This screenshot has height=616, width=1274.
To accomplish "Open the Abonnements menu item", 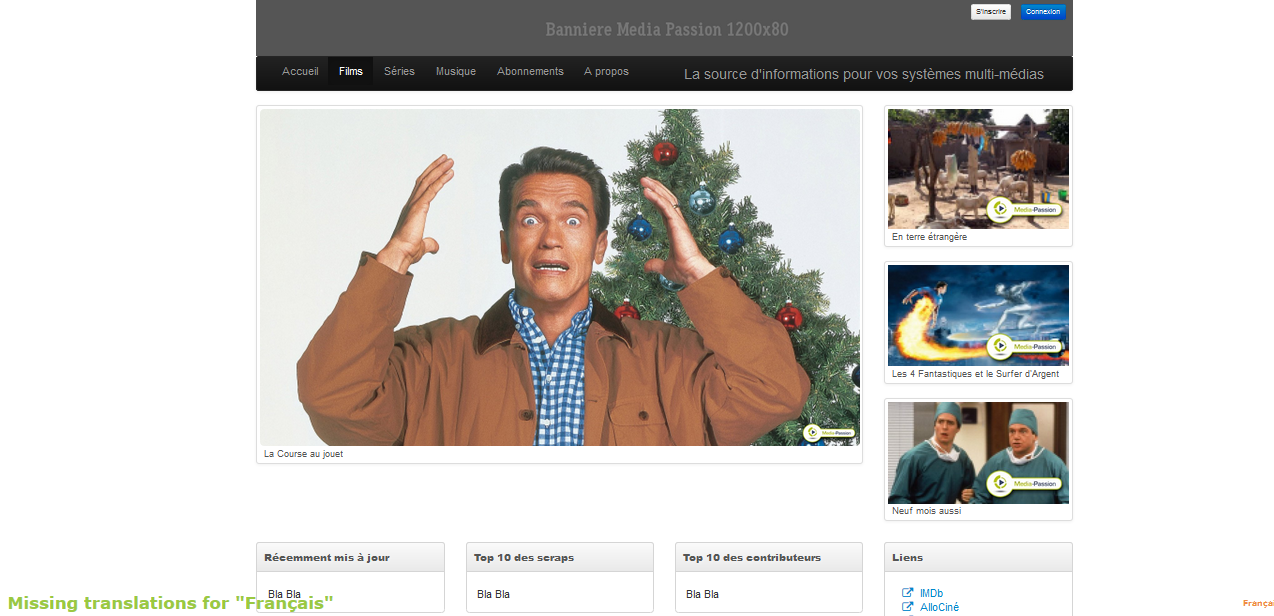I will [530, 71].
